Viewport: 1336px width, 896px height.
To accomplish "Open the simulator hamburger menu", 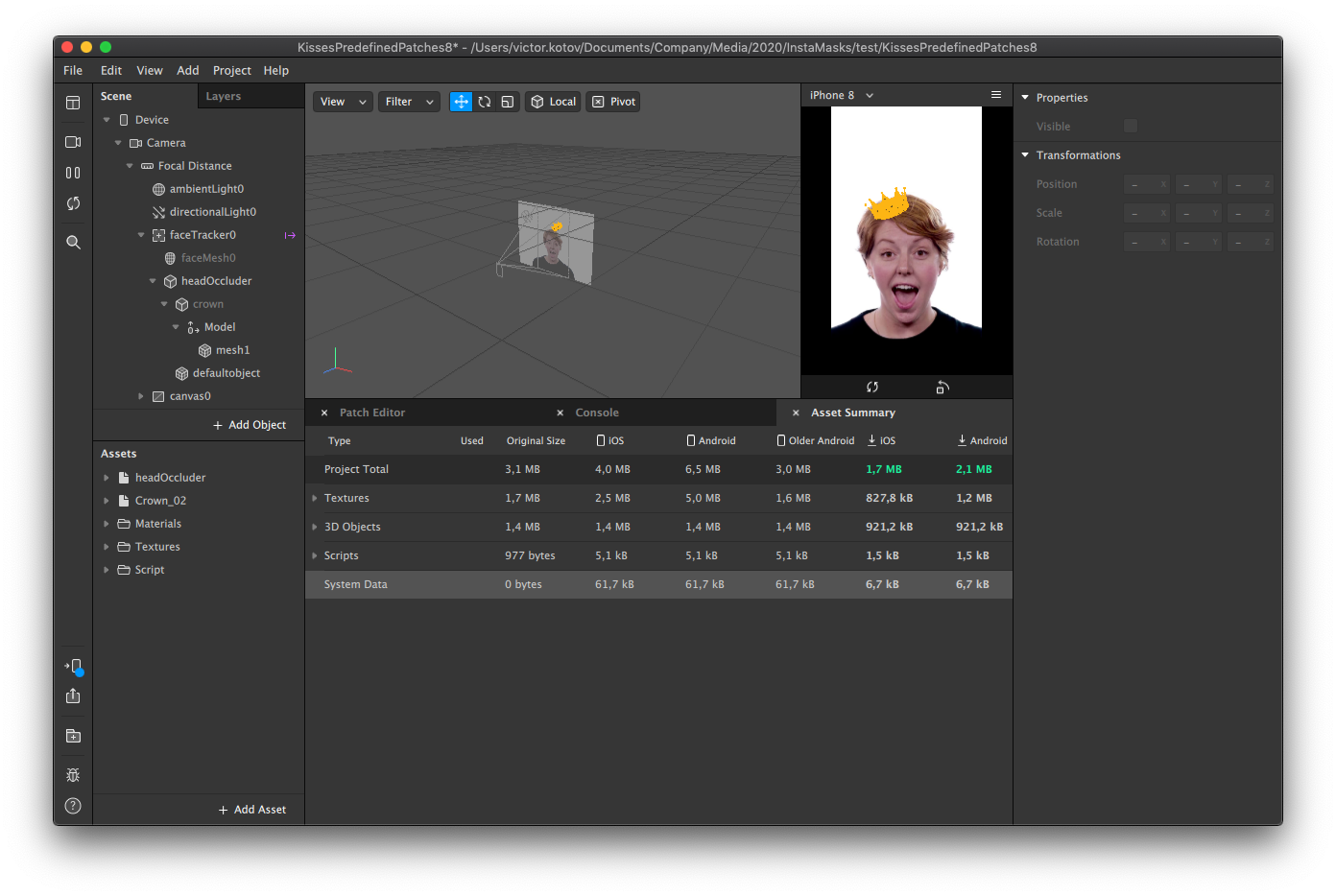I will pyautogui.click(x=996, y=95).
